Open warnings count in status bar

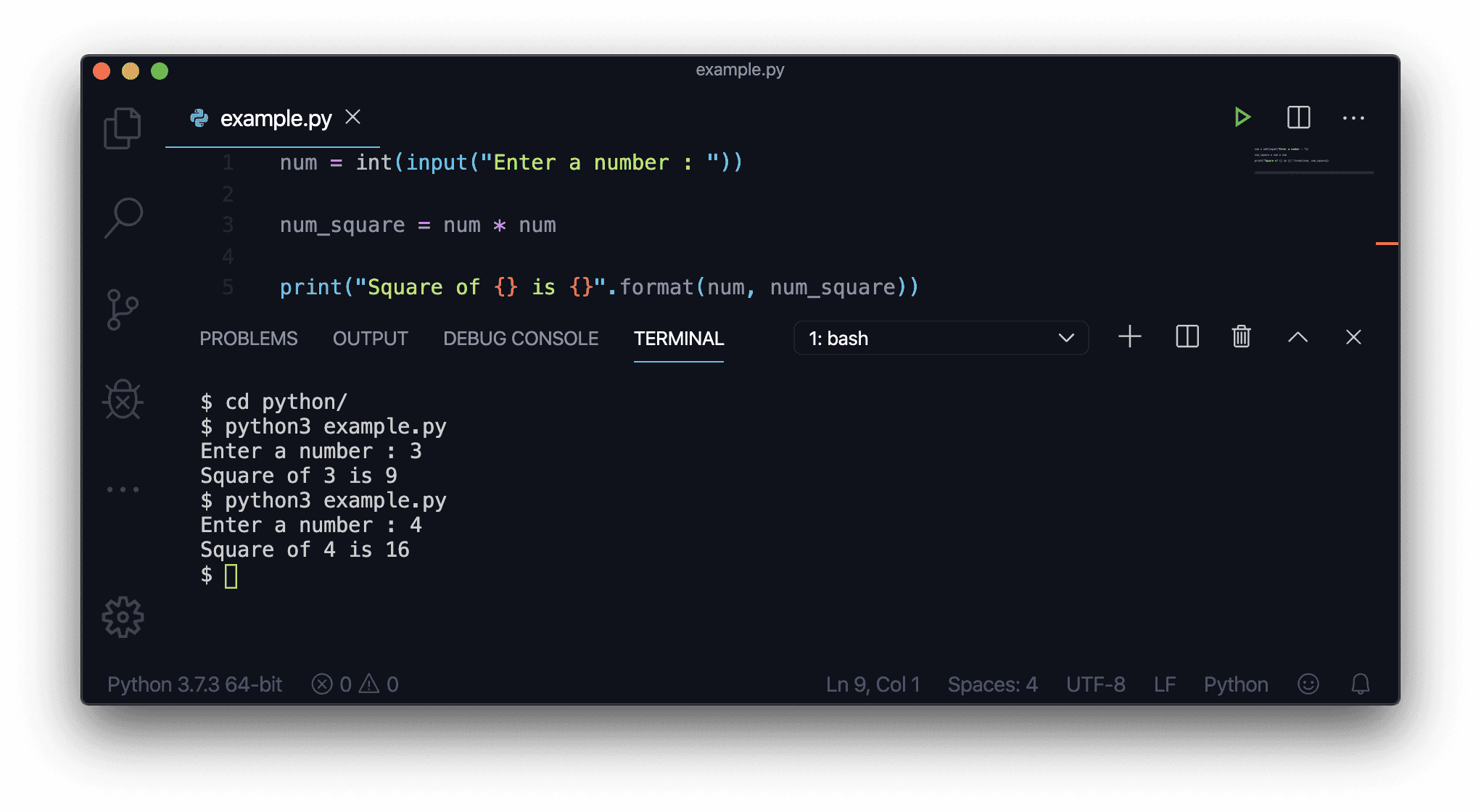click(379, 684)
